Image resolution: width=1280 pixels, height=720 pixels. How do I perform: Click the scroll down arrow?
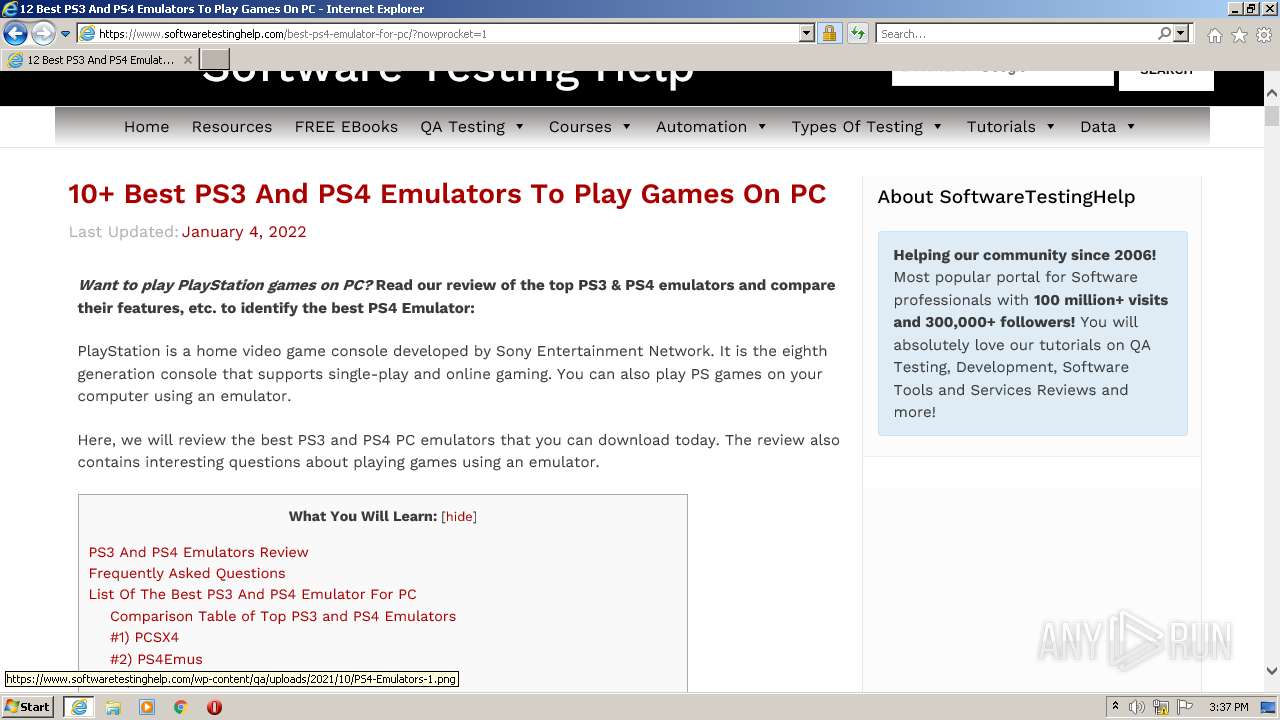click(1272, 671)
